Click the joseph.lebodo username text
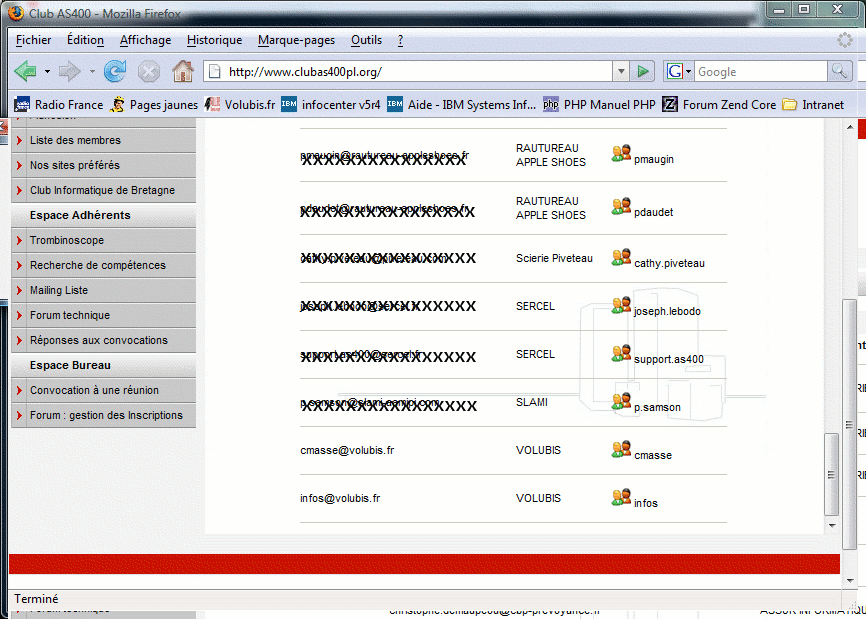866x619 pixels. coord(667,311)
